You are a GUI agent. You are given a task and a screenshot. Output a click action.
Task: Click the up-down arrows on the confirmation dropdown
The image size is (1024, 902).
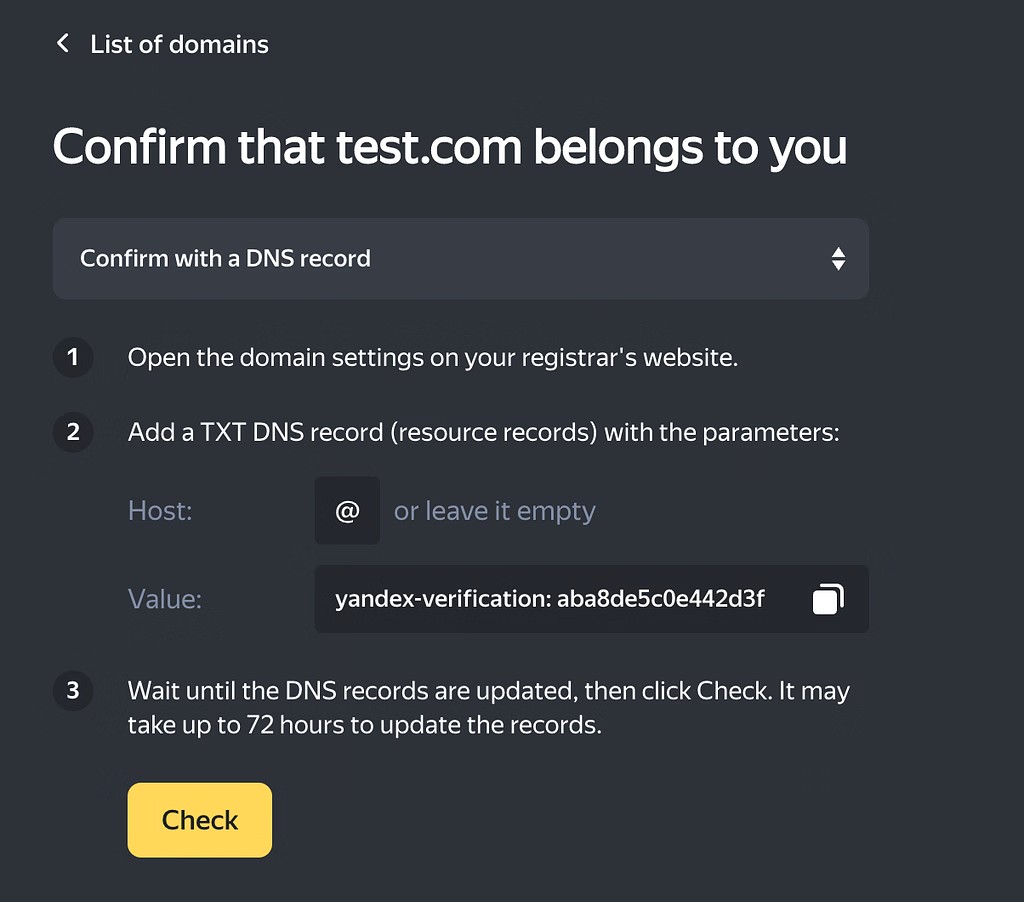coord(838,259)
